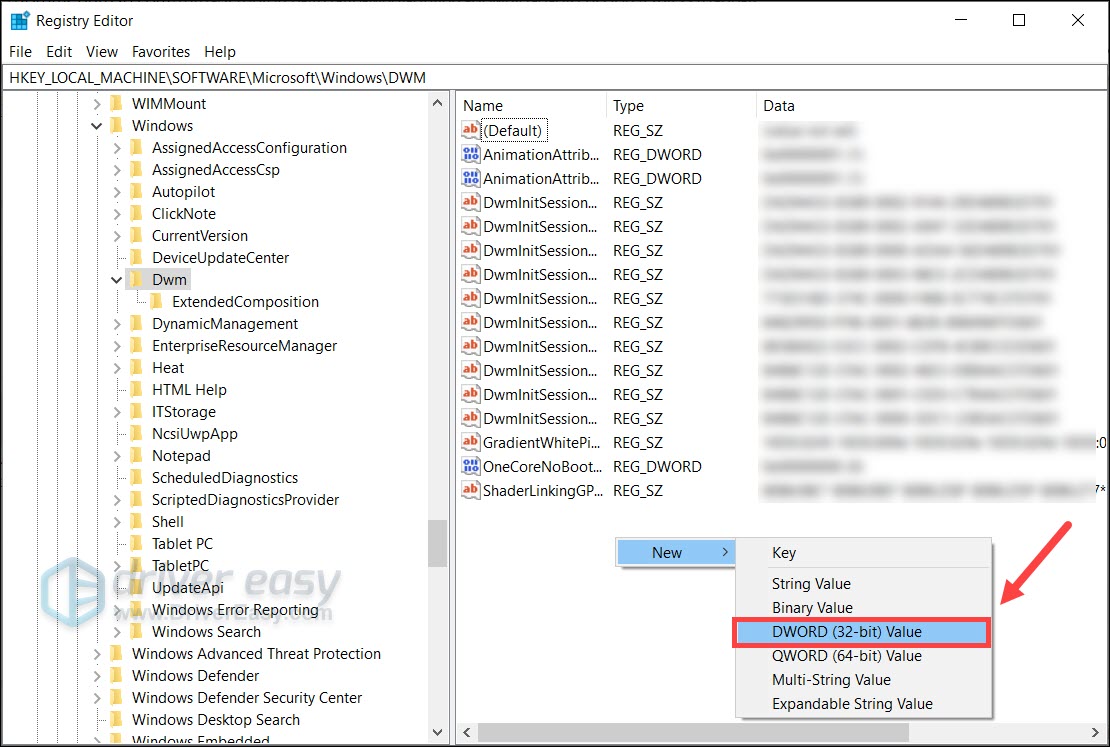Click the values pane scroll left arrow

point(467,732)
